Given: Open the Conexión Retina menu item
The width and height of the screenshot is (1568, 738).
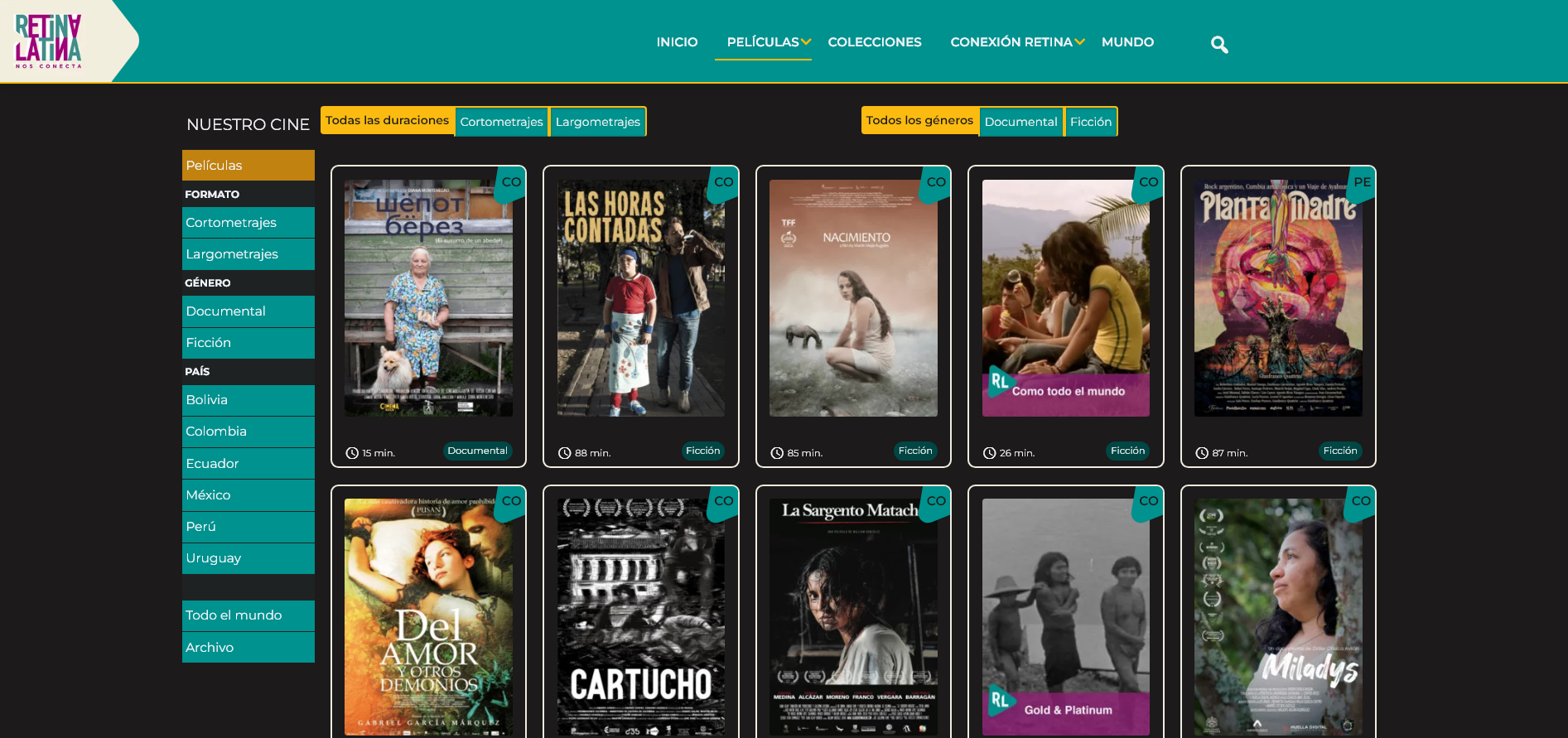Looking at the screenshot, I should coord(1011,42).
